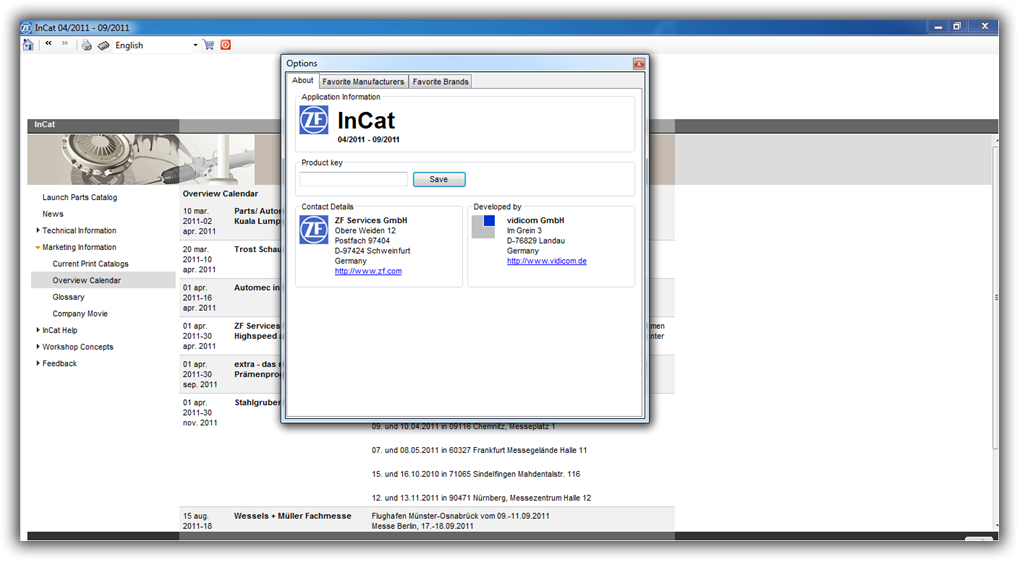This screenshot has width=1024, height=566.
Task: Click the Automec calendar entry
Action: pyautogui.click(x=257, y=288)
